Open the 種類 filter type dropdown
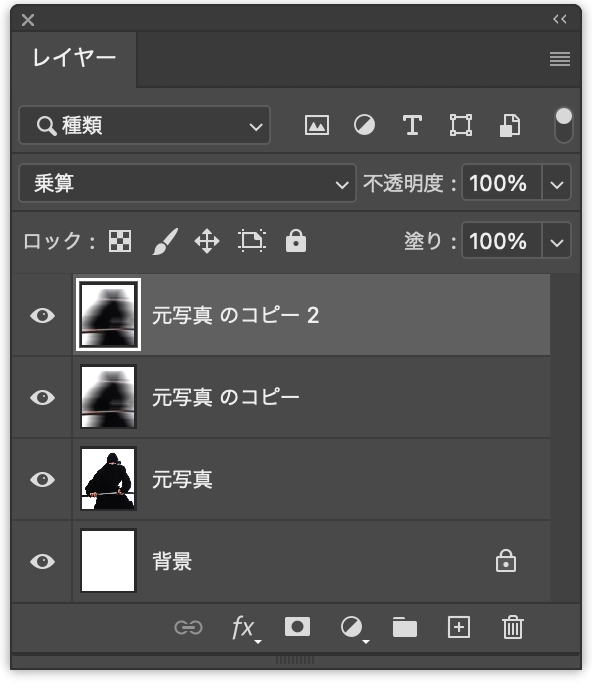Viewport: 592px width, 684px height. tap(144, 126)
